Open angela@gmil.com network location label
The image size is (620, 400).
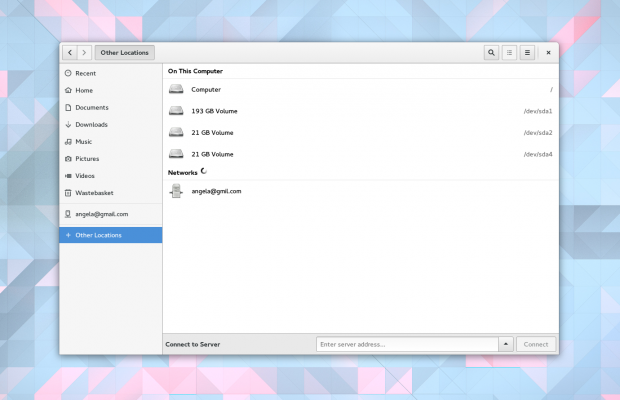[x=216, y=191]
